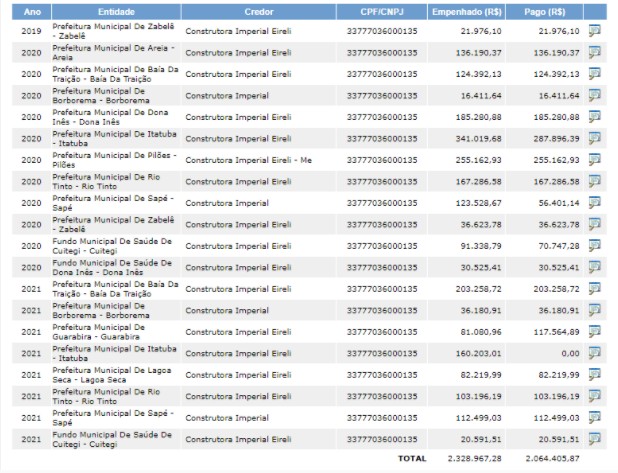Image resolution: width=618 pixels, height=473 pixels.
Task: Open details icon for 2021 Baía Da Traição row
Action: pos(594,289)
